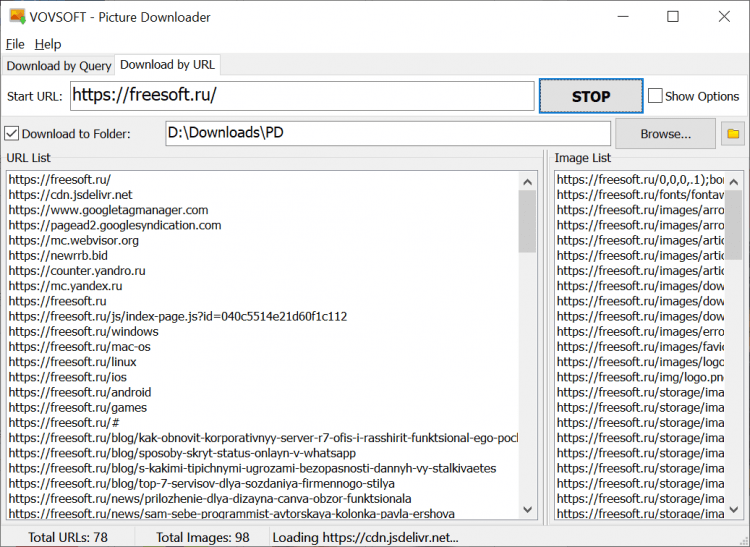Stop the download with STOP button
The height and width of the screenshot is (547, 750).
[591, 96]
